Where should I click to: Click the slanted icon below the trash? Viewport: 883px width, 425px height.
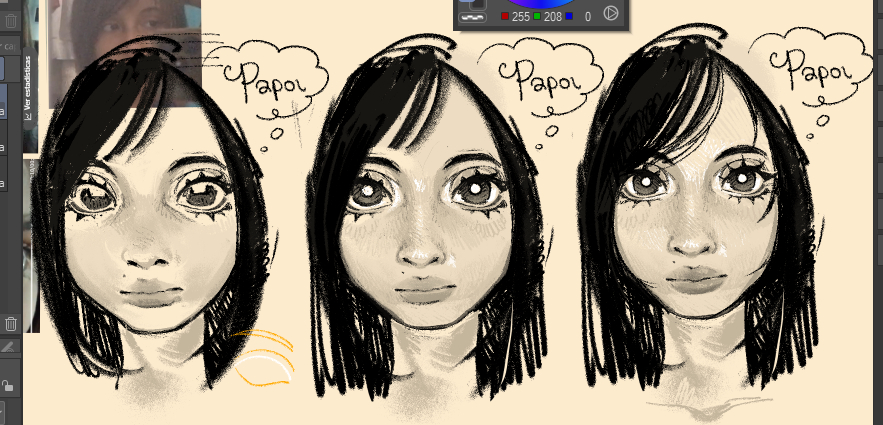tap(8, 346)
